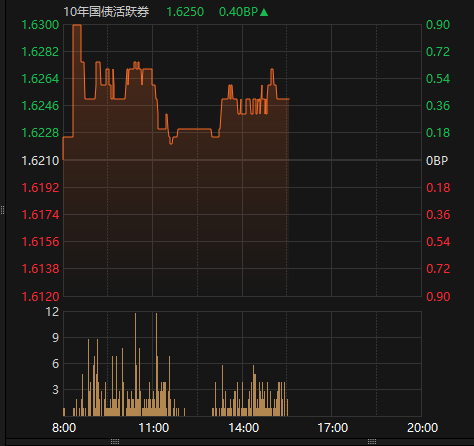
Task: Click the 1.6264 yield axis label
Action: (40, 79)
